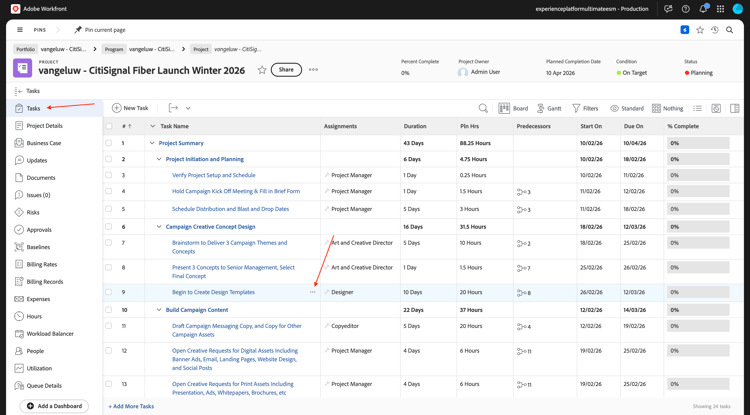The height and width of the screenshot is (415, 750).
Task: Tick the checkbox for task 9
Action: (109, 292)
